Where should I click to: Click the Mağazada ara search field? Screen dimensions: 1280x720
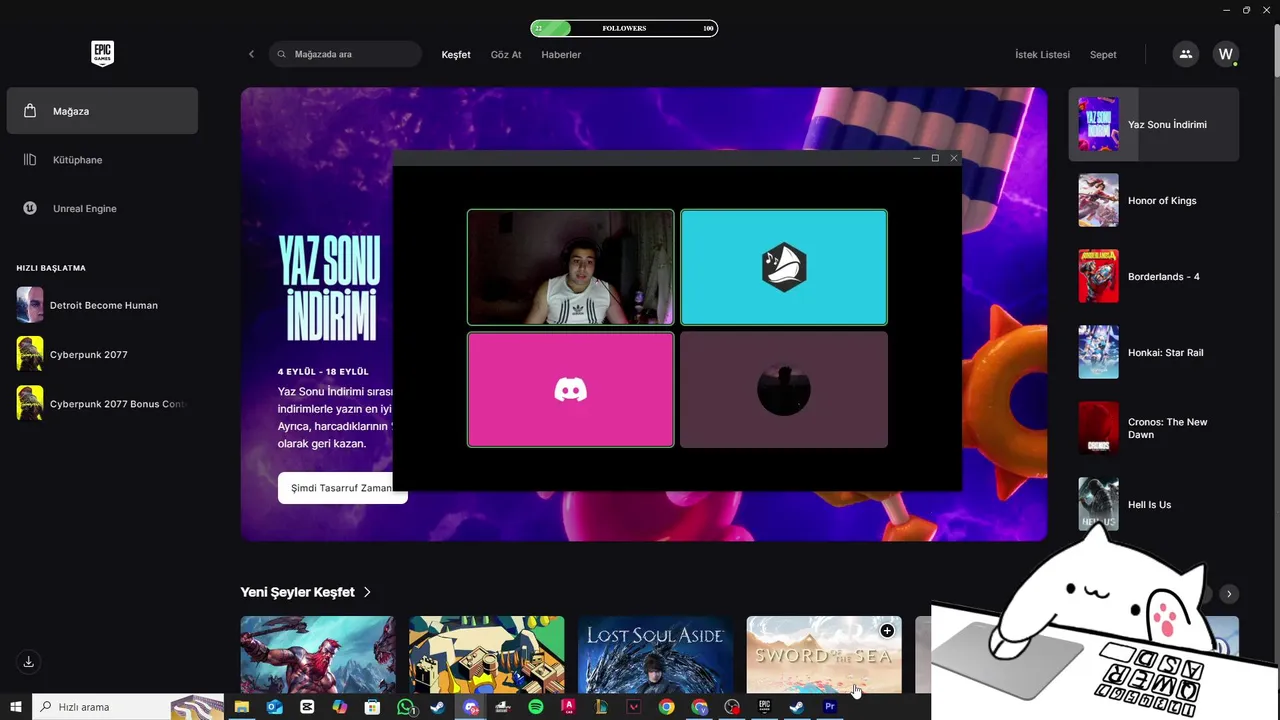345,54
